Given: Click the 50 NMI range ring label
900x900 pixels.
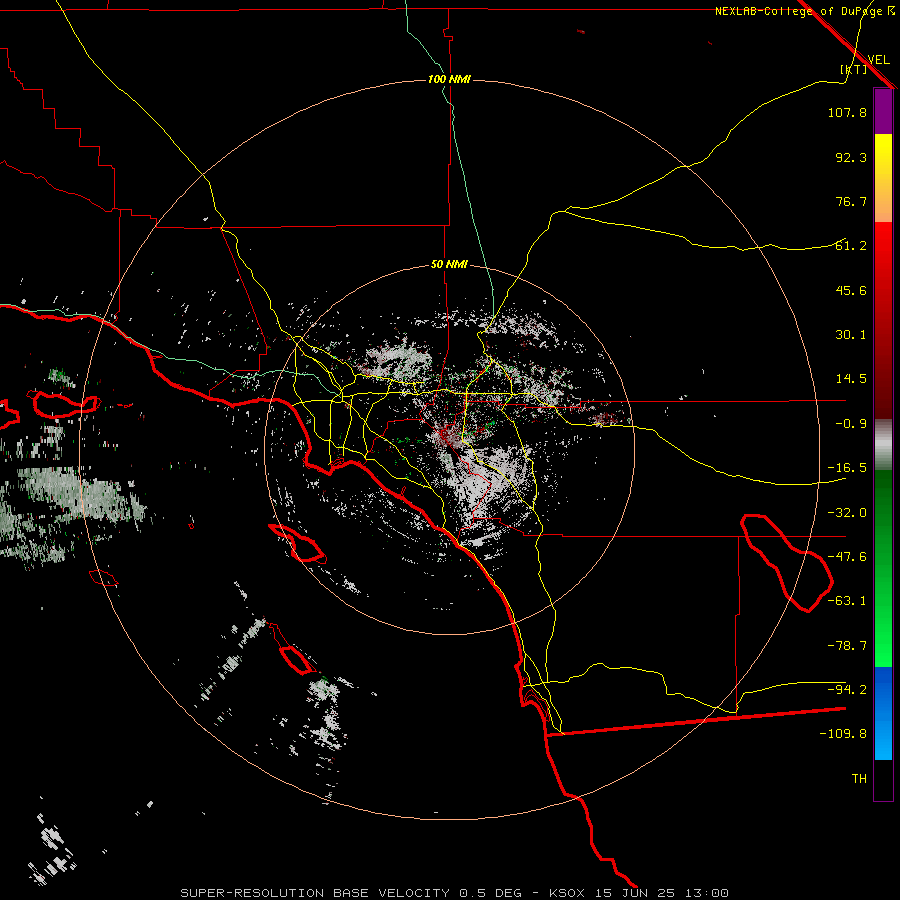Looking at the screenshot, I should 449,265.
